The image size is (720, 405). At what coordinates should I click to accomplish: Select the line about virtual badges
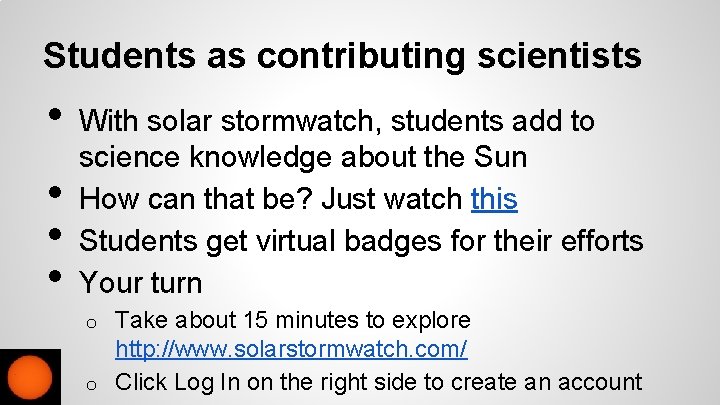(361, 241)
